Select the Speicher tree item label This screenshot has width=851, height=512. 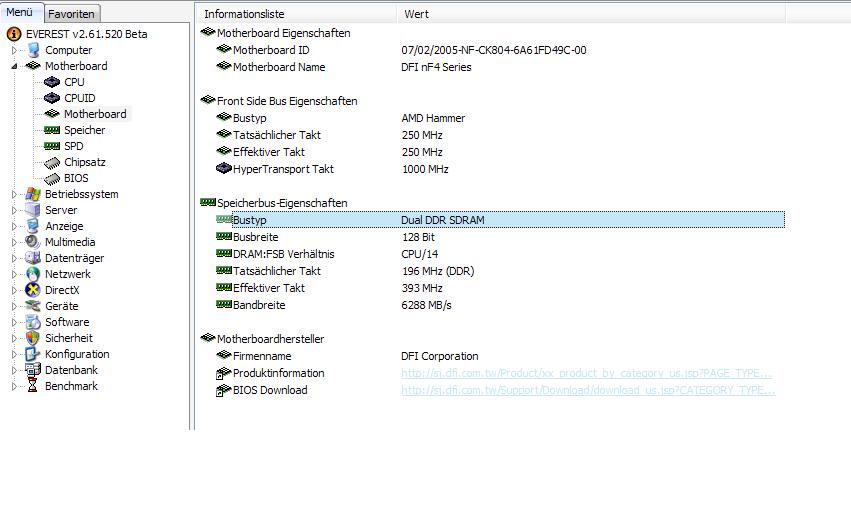click(x=85, y=130)
